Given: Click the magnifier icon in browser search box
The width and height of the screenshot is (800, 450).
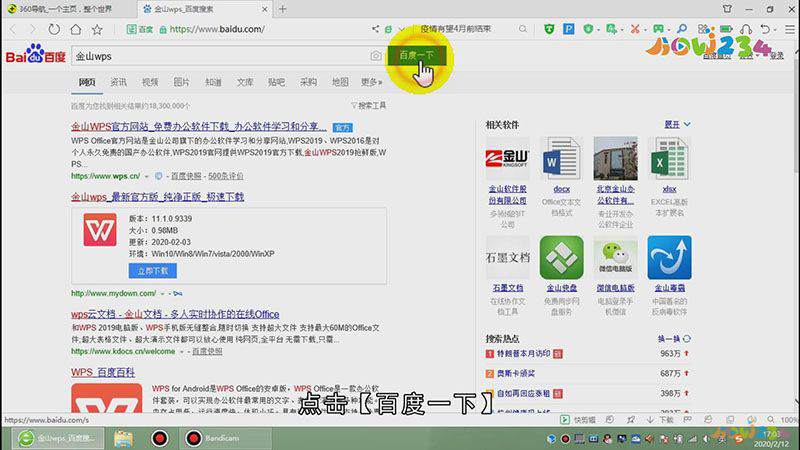Looking at the screenshot, I should pos(522,29).
